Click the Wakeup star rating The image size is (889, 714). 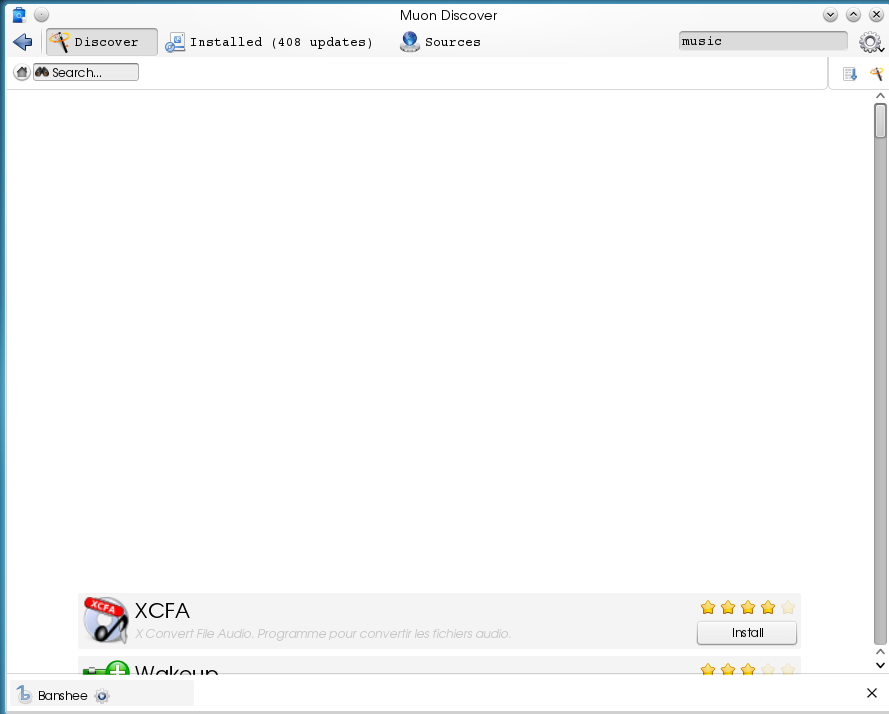tap(747, 669)
